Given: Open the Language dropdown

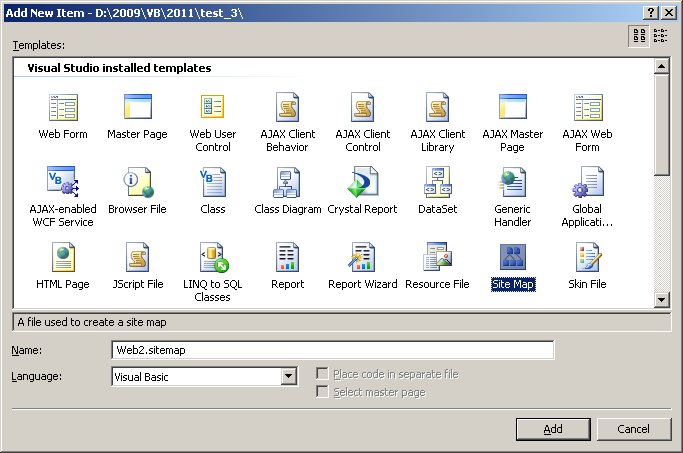Looking at the screenshot, I should [288, 376].
